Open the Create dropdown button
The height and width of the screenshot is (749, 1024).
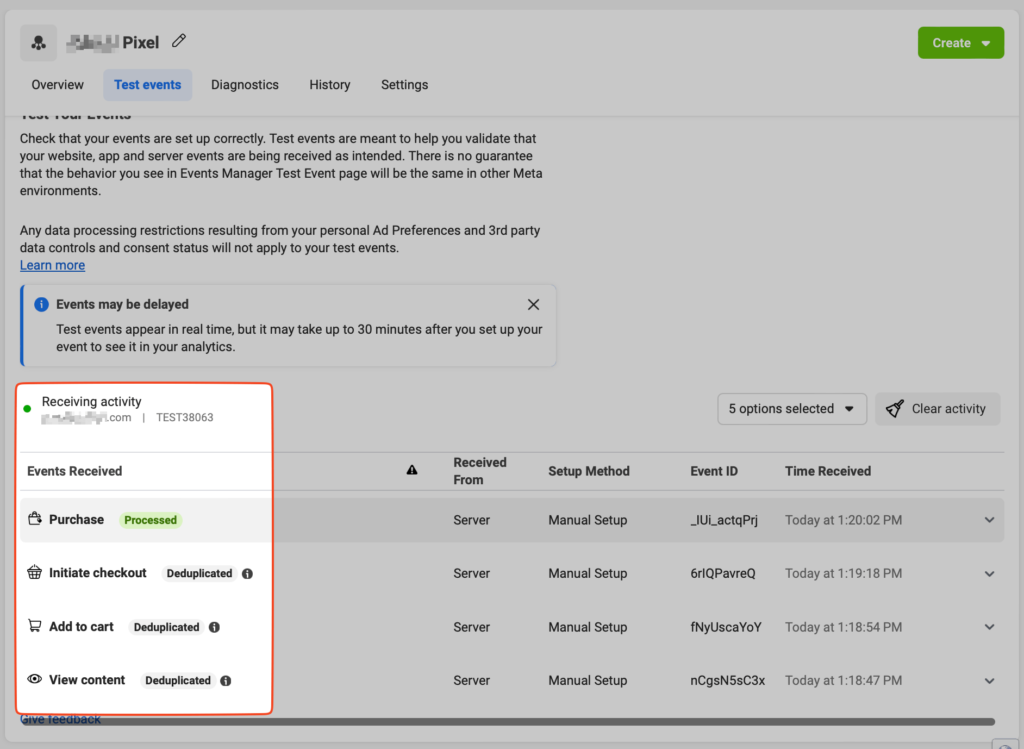pyautogui.click(x=961, y=43)
